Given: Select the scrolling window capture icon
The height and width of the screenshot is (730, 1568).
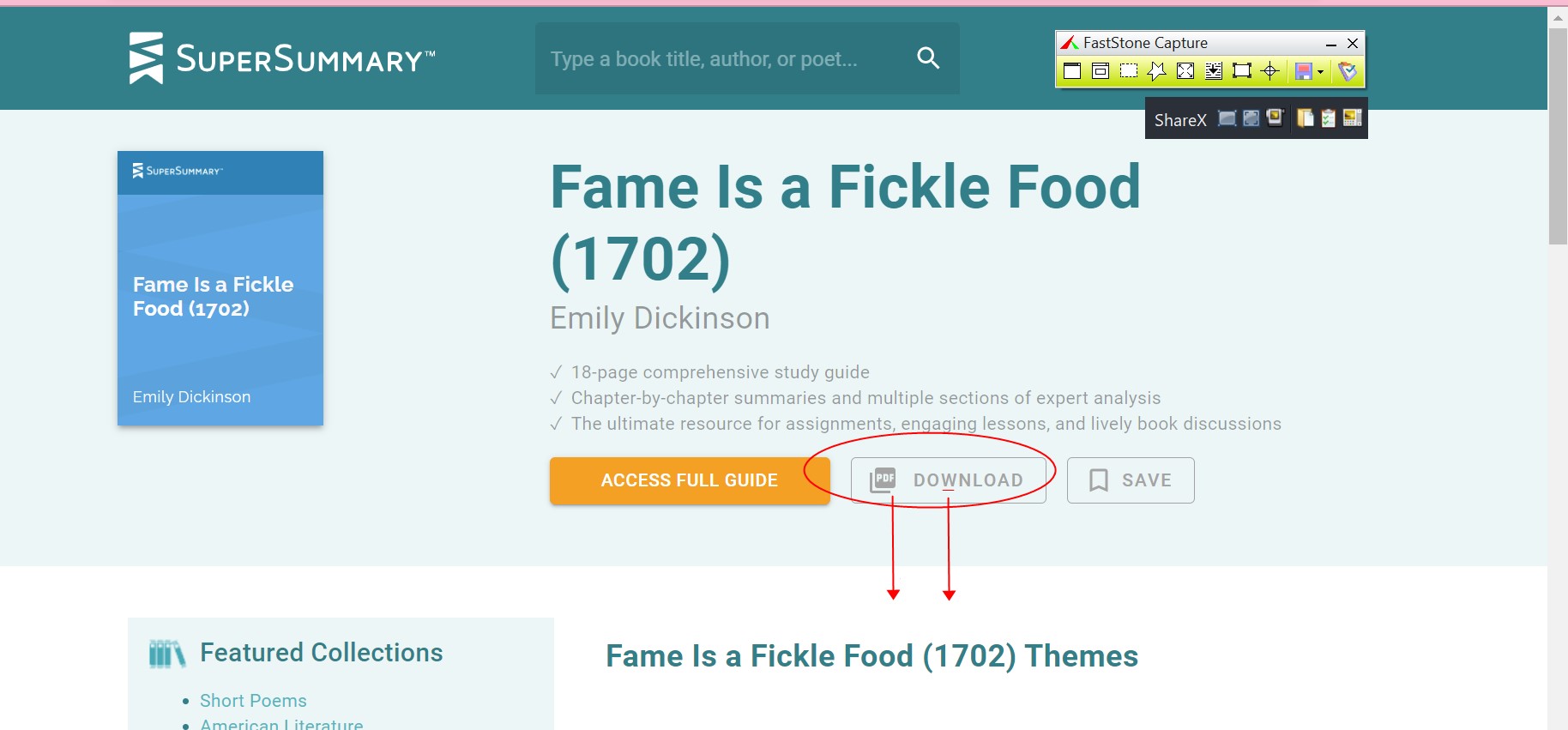Looking at the screenshot, I should point(1214,71).
